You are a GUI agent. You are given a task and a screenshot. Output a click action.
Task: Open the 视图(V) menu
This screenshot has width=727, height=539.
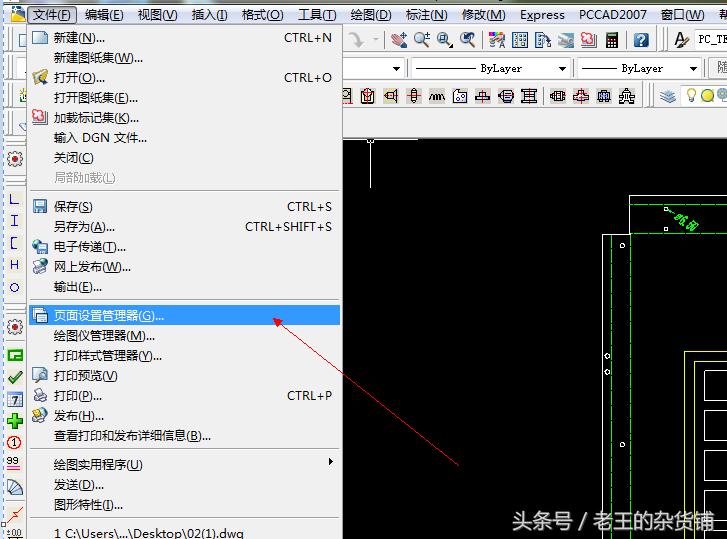[x=158, y=15]
